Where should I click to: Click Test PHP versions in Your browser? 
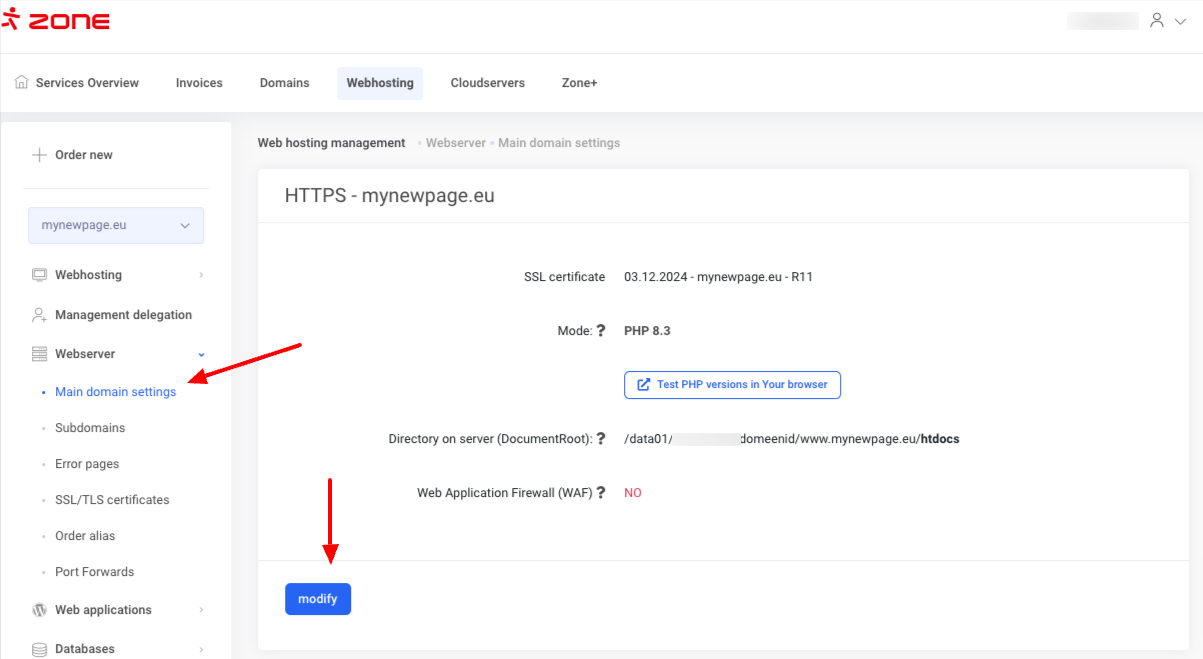click(732, 385)
